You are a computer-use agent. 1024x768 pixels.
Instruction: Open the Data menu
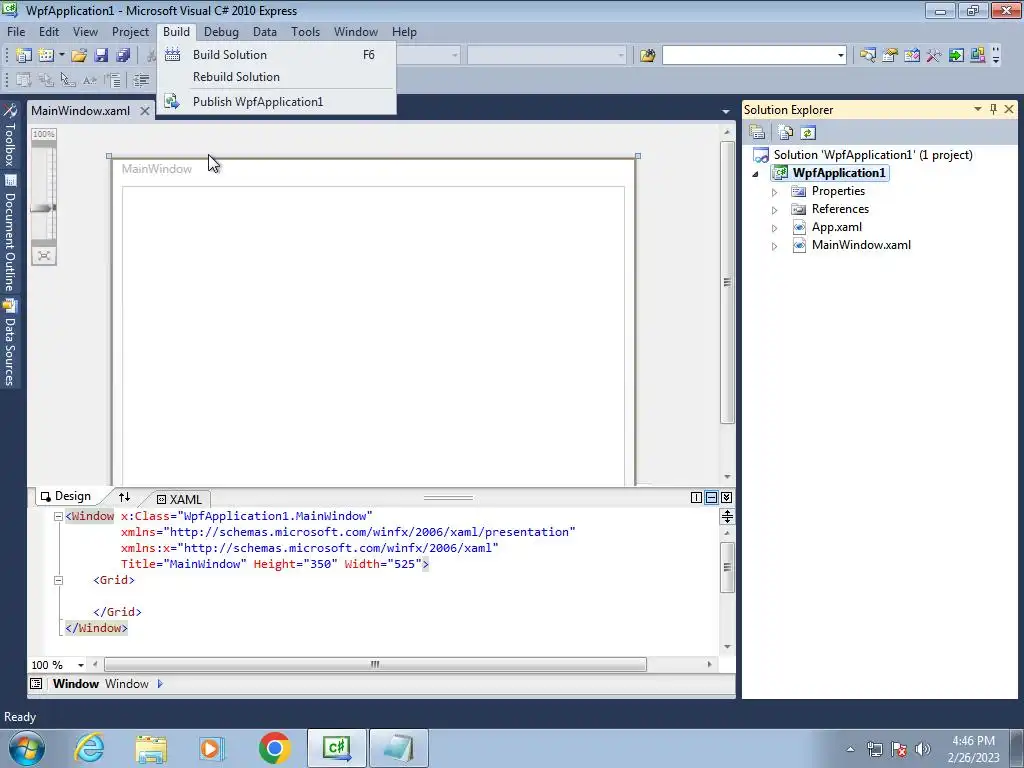pos(264,31)
